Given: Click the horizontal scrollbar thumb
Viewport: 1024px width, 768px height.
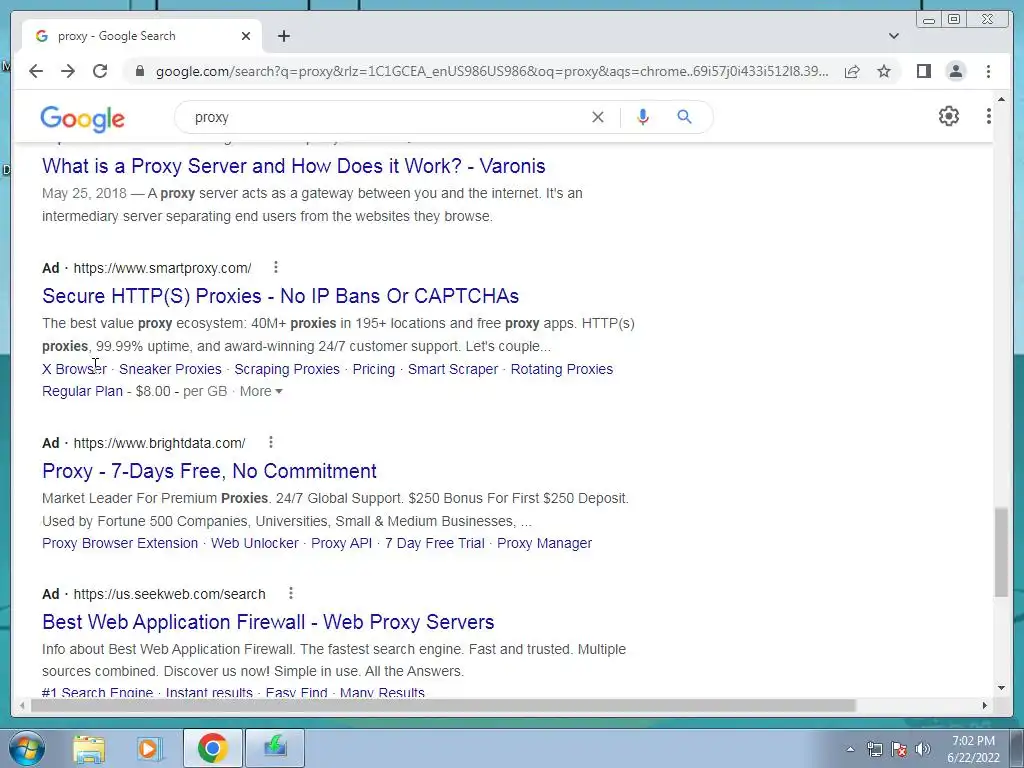Looking at the screenshot, I should [443, 705].
